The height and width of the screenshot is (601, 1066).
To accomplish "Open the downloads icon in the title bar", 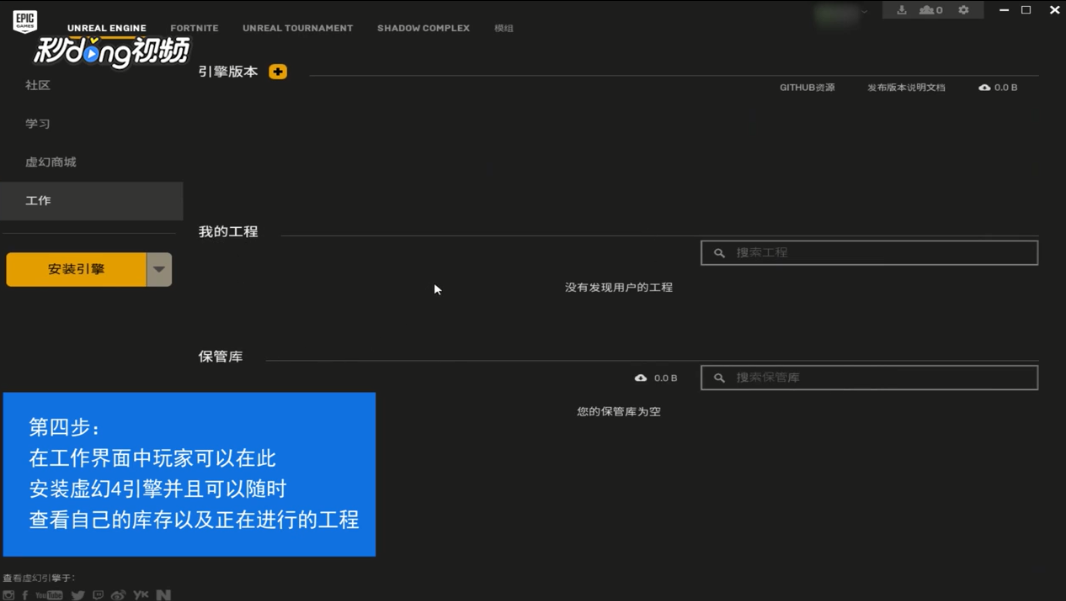I will tap(902, 10).
